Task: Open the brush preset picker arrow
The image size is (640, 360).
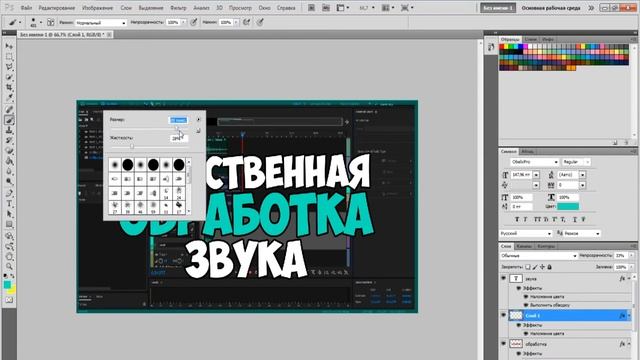Action: (x=40, y=22)
